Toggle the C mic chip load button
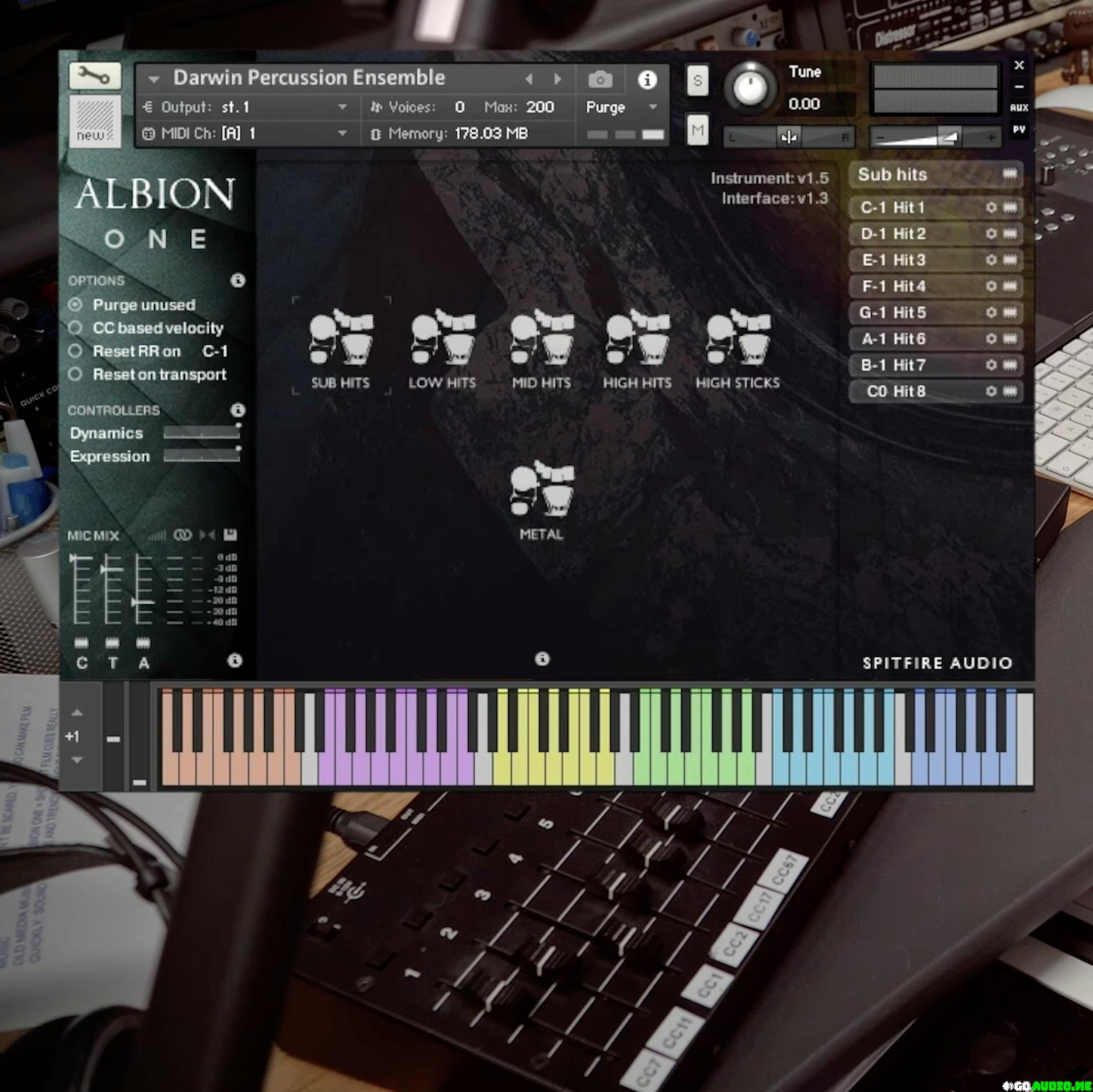Screen dimensions: 1093x1092 (x=82, y=643)
